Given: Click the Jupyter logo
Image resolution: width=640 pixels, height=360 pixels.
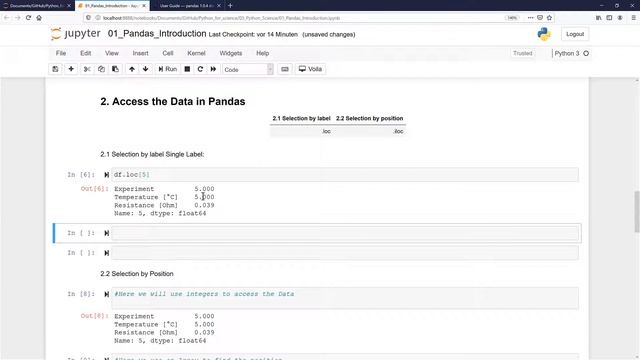Looking at the screenshot, I should coord(76,33).
